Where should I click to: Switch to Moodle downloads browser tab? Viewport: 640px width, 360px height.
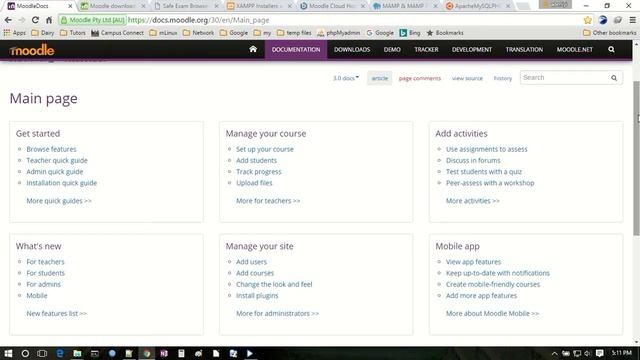pyautogui.click(x=112, y=6)
